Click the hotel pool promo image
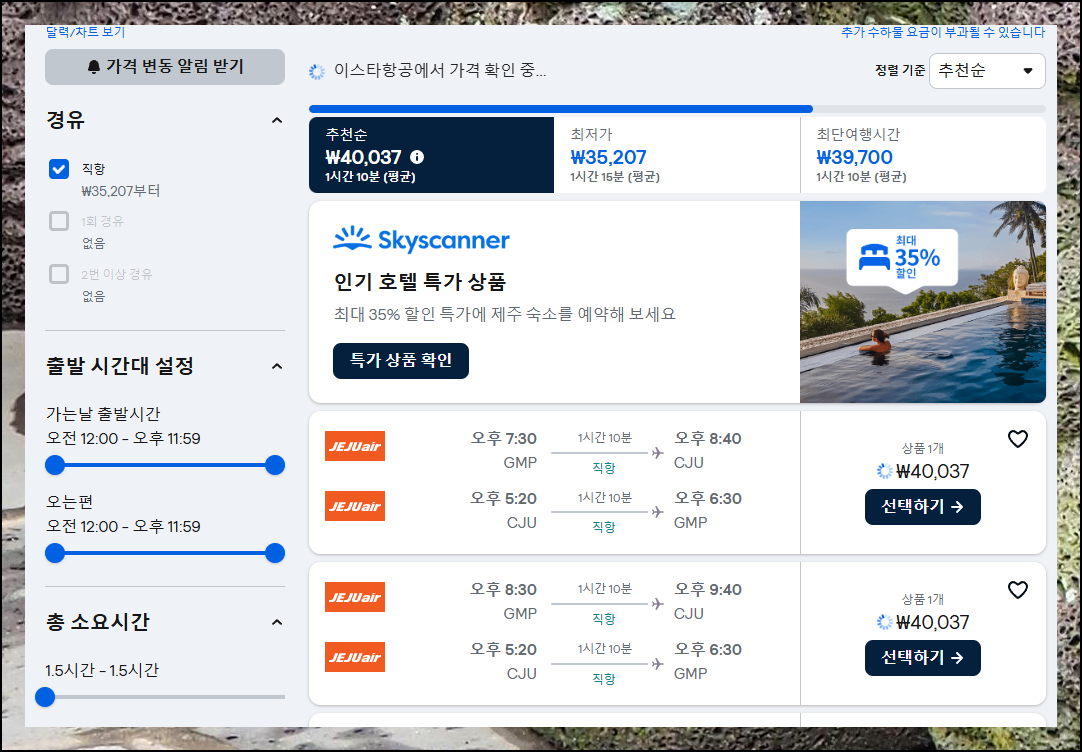Screen dimensions: 1082x752 point(923,302)
